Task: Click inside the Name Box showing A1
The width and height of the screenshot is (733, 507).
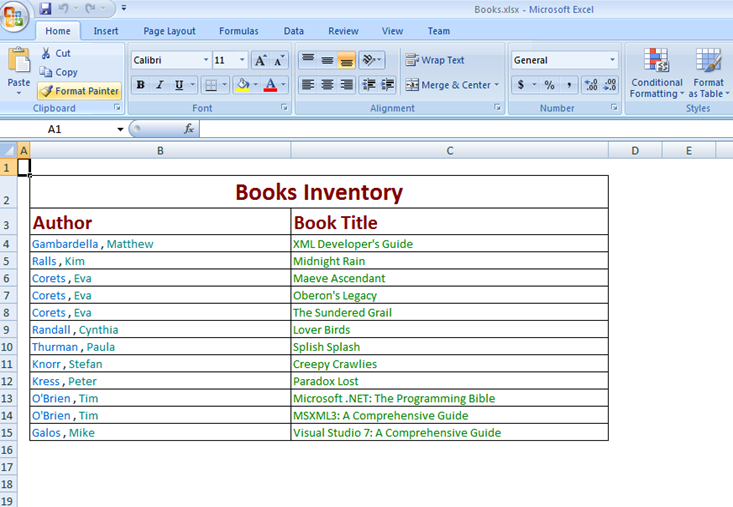Action: pyautogui.click(x=56, y=129)
